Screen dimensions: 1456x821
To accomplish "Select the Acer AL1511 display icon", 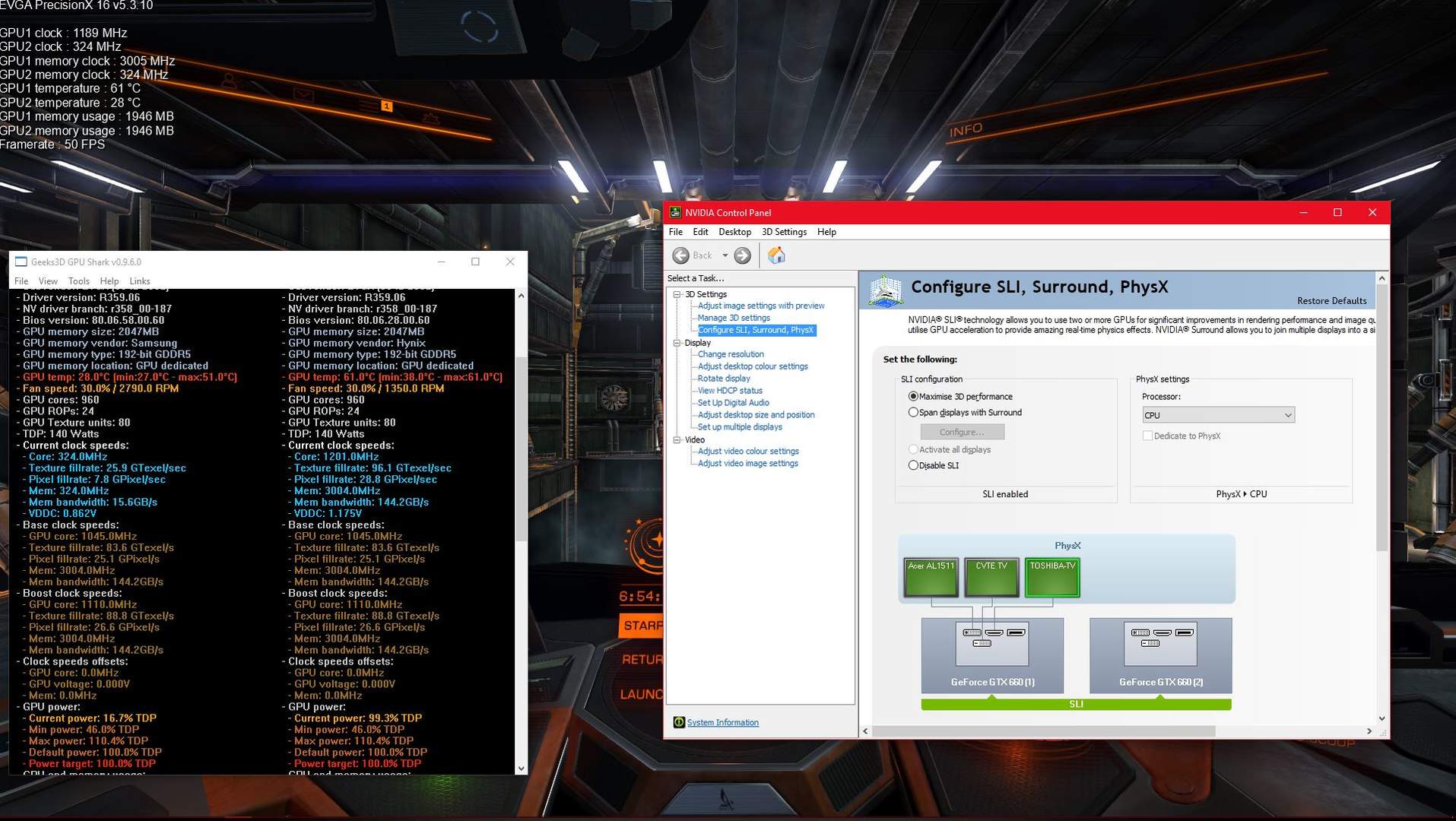I will tap(931, 578).
